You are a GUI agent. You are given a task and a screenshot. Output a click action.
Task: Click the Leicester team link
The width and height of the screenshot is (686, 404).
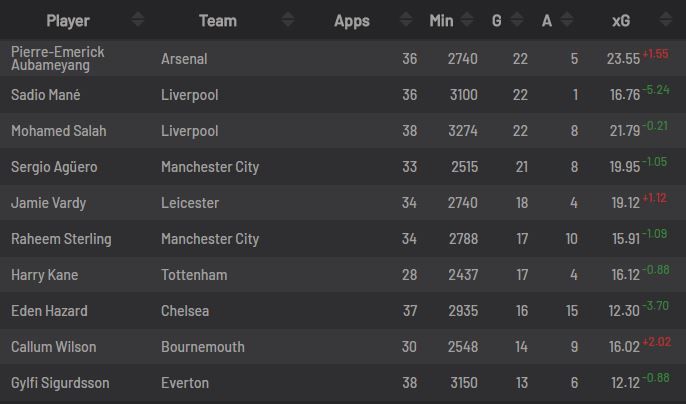(x=190, y=203)
